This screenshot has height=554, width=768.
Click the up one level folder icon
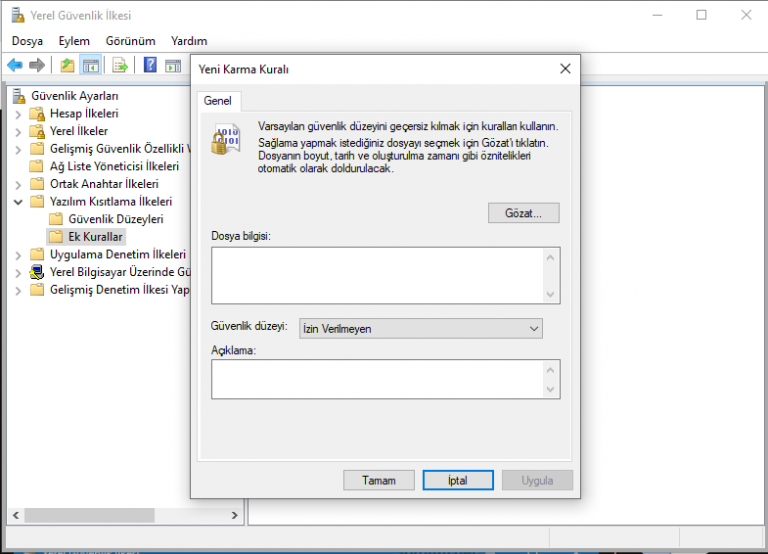point(67,65)
